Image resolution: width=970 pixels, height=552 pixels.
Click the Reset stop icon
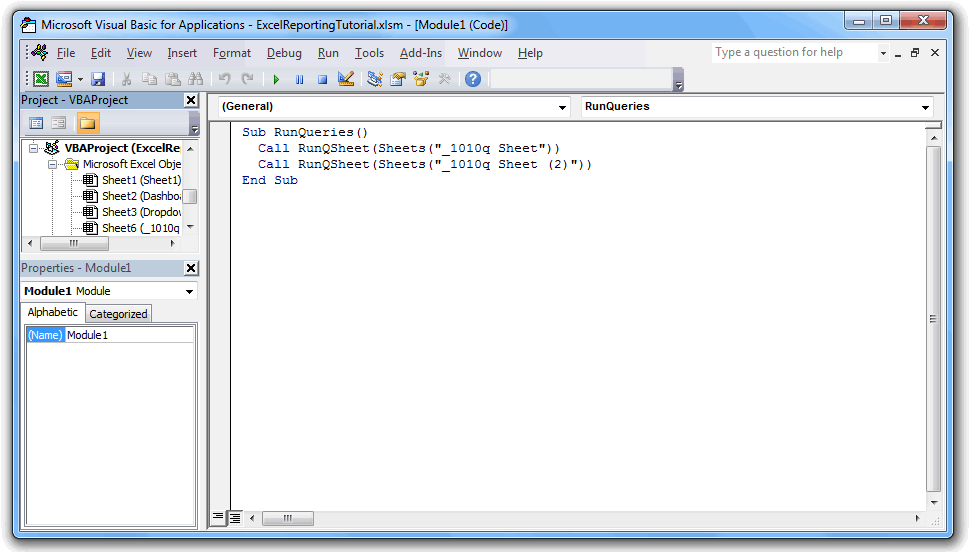tap(322, 79)
